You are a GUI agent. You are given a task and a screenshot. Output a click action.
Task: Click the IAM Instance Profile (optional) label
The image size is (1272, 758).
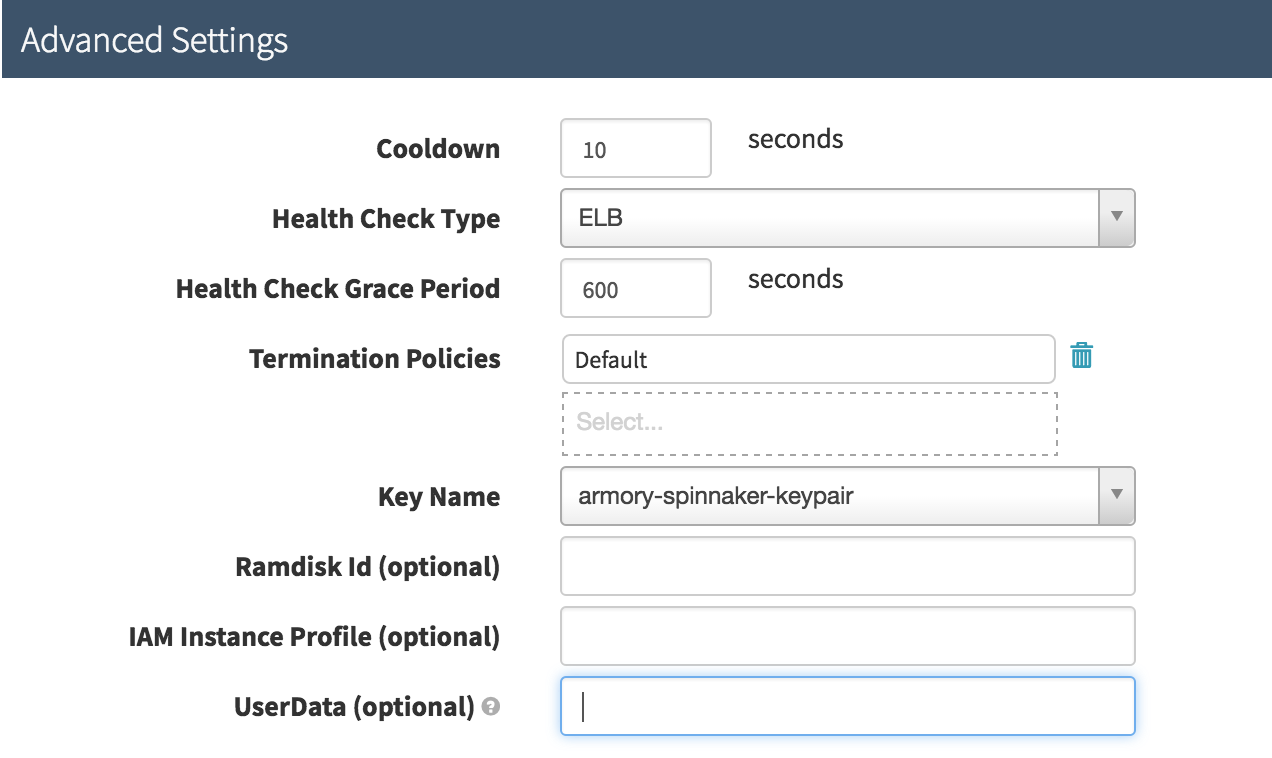click(314, 636)
